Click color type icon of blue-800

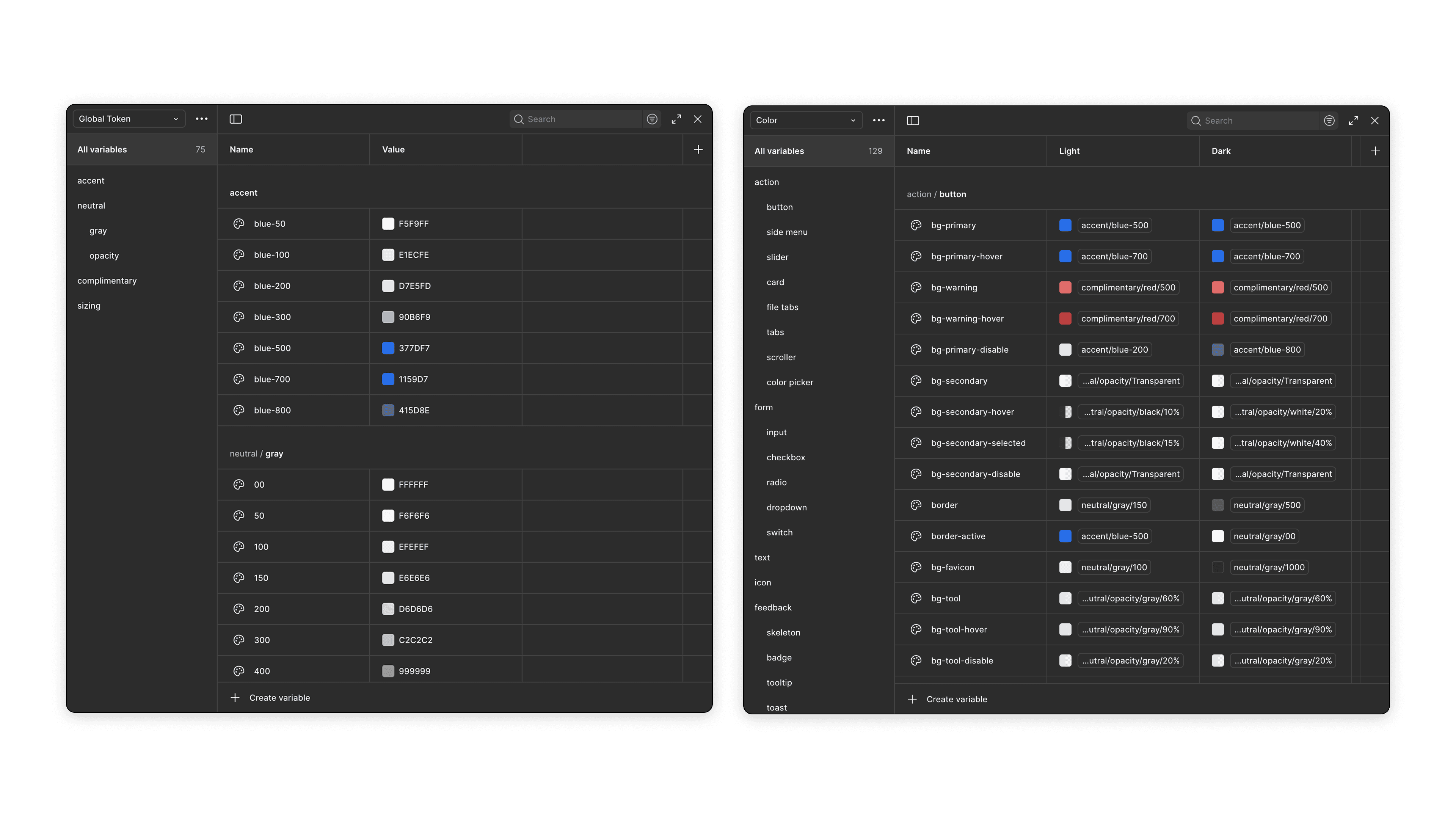tap(238, 410)
